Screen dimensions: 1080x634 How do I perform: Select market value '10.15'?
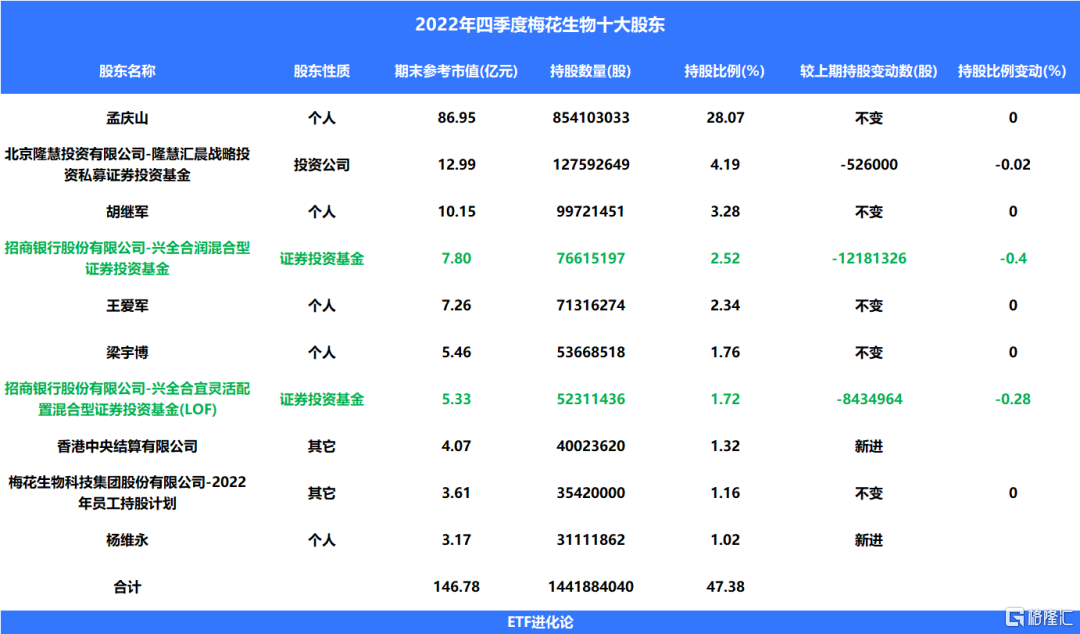(457, 212)
